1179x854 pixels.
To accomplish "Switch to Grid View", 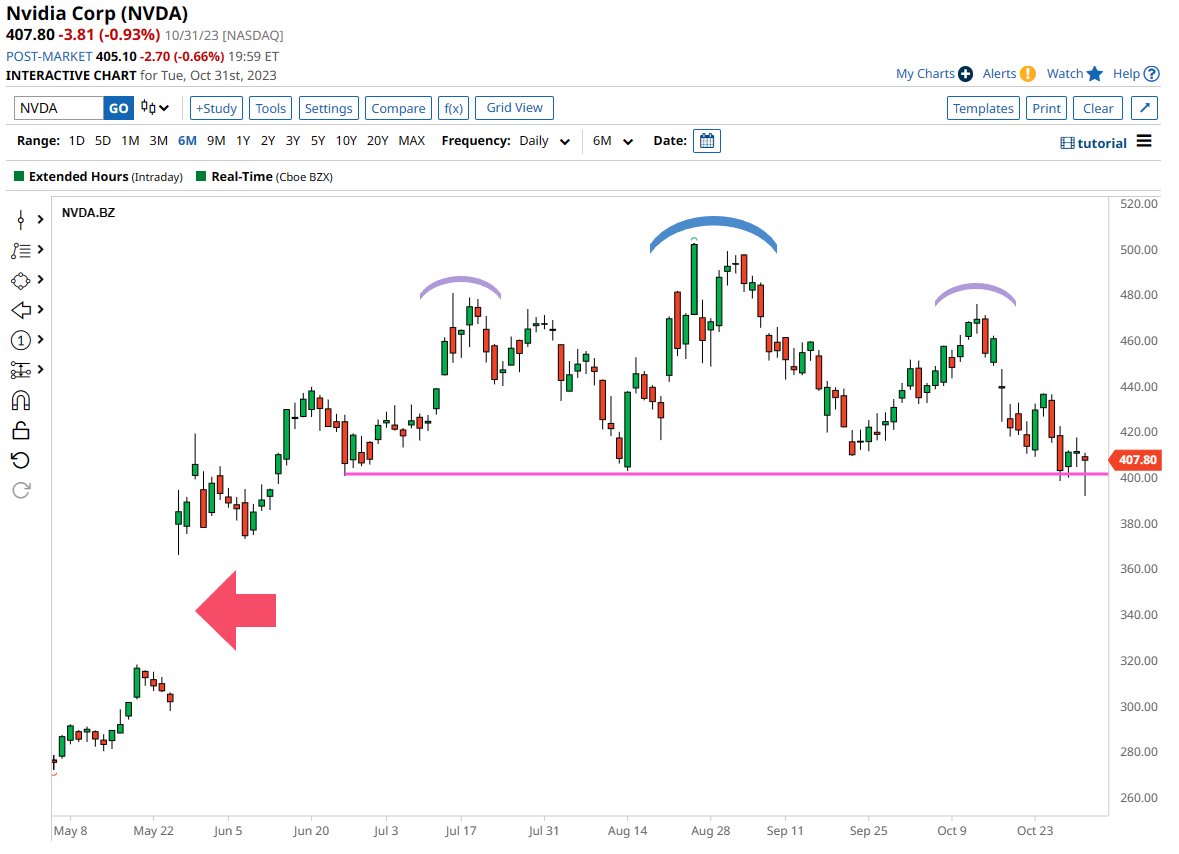I will 514,108.
